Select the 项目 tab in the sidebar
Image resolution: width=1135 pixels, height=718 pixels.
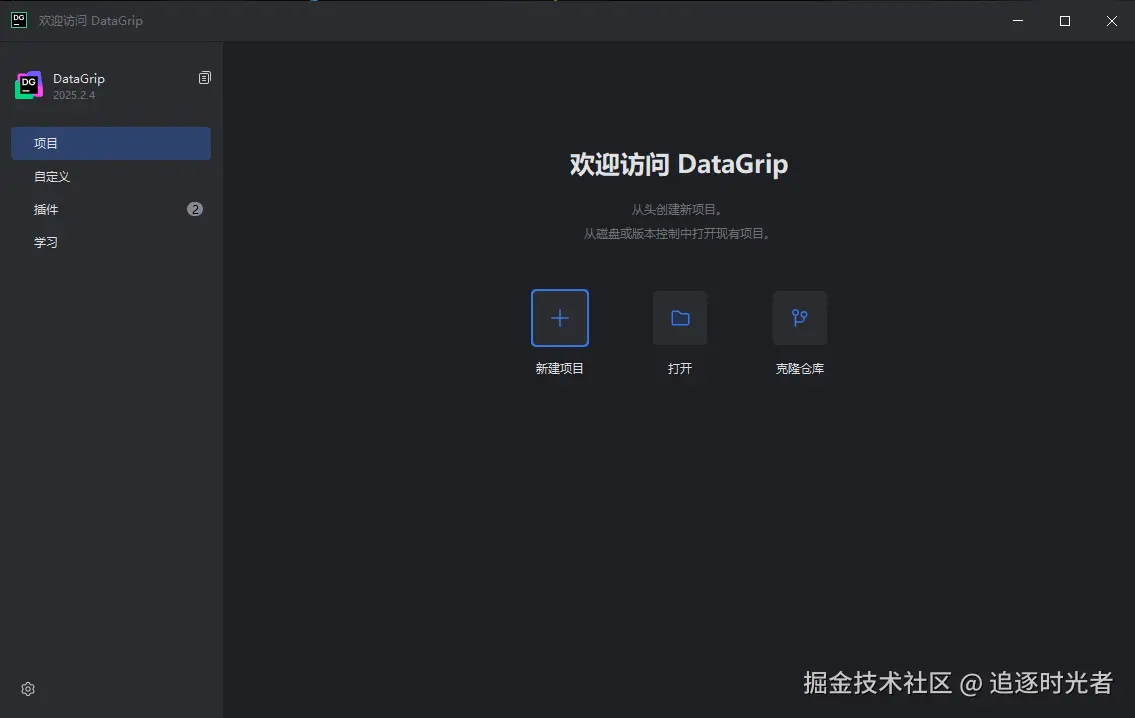coord(111,143)
